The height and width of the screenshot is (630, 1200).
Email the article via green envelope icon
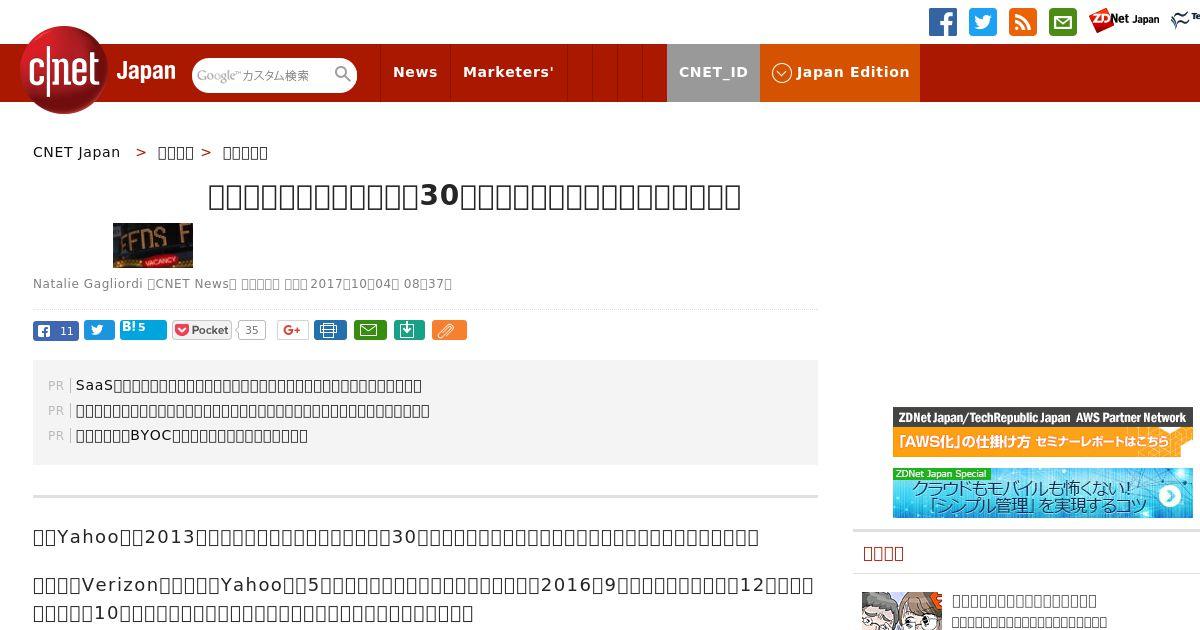[x=370, y=330]
